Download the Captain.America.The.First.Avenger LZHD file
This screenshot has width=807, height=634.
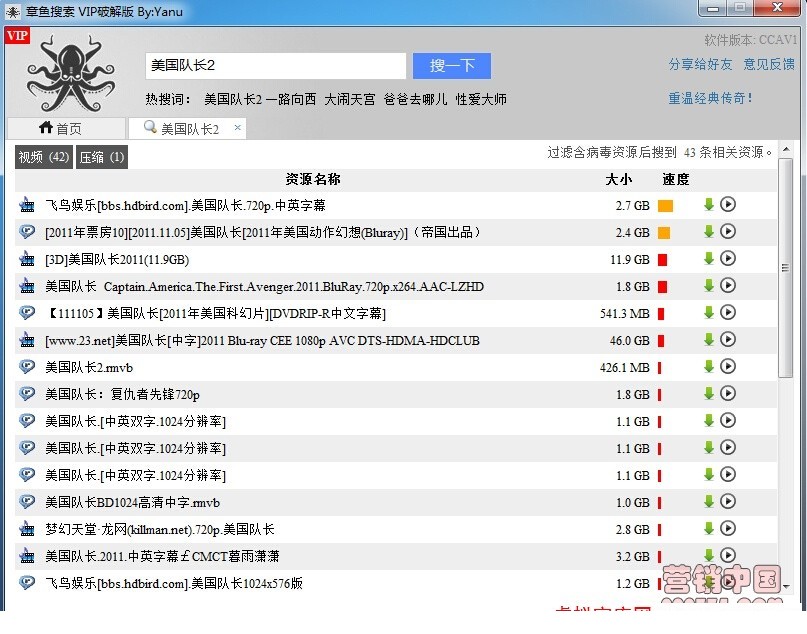pos(709,286)
